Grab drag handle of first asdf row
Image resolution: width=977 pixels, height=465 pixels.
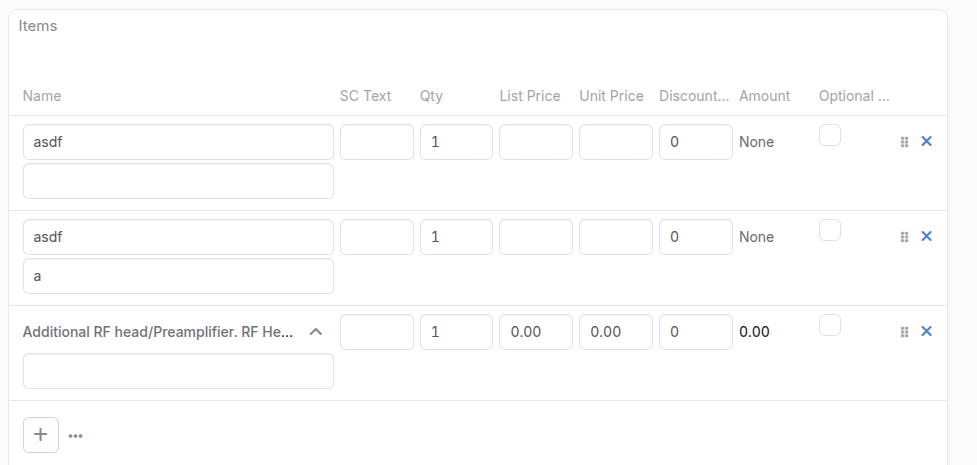[x=904, y=142]
